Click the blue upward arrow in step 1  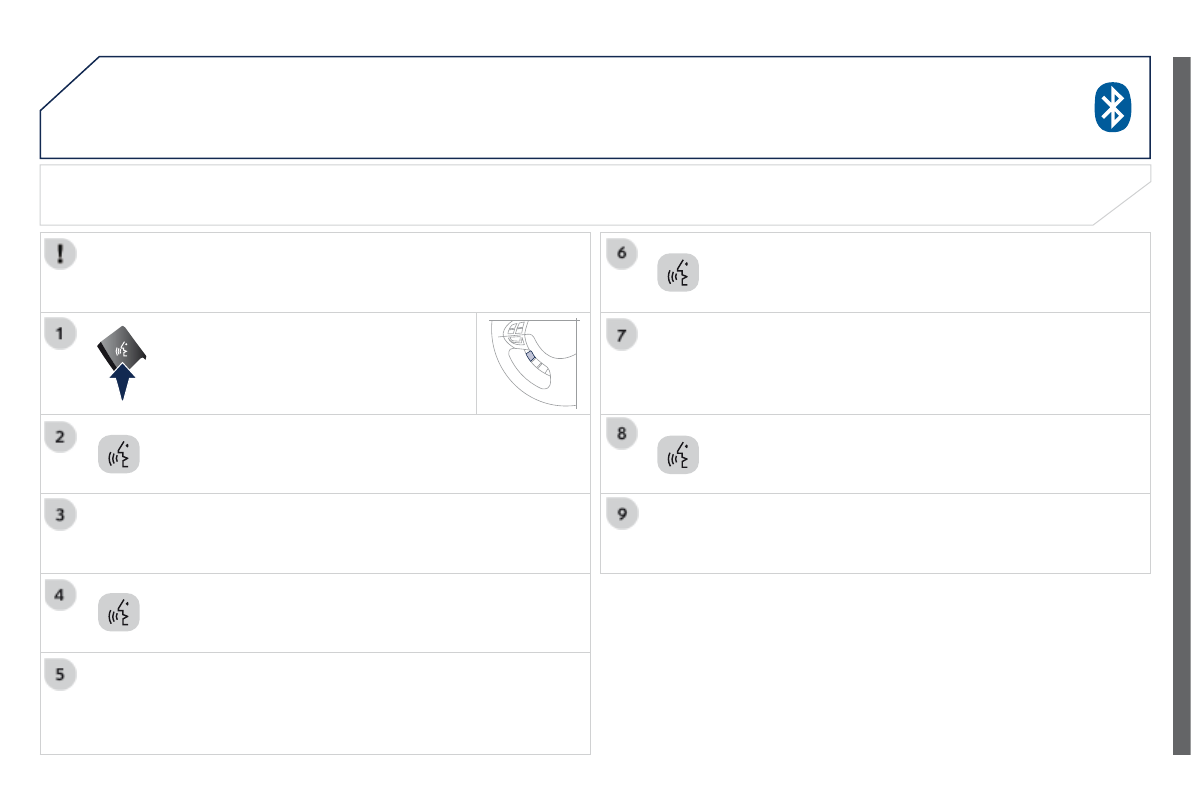click(122, 381)
